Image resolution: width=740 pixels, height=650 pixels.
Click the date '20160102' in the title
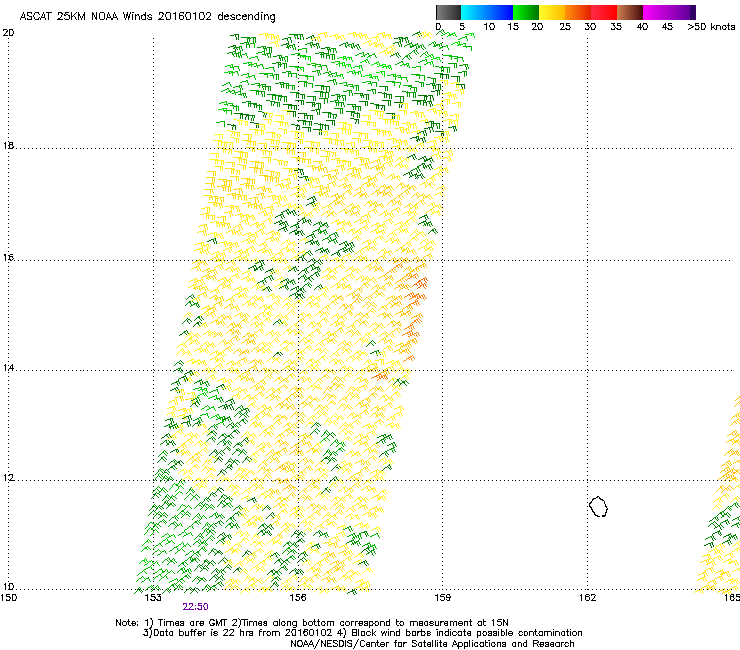point(185,16)
